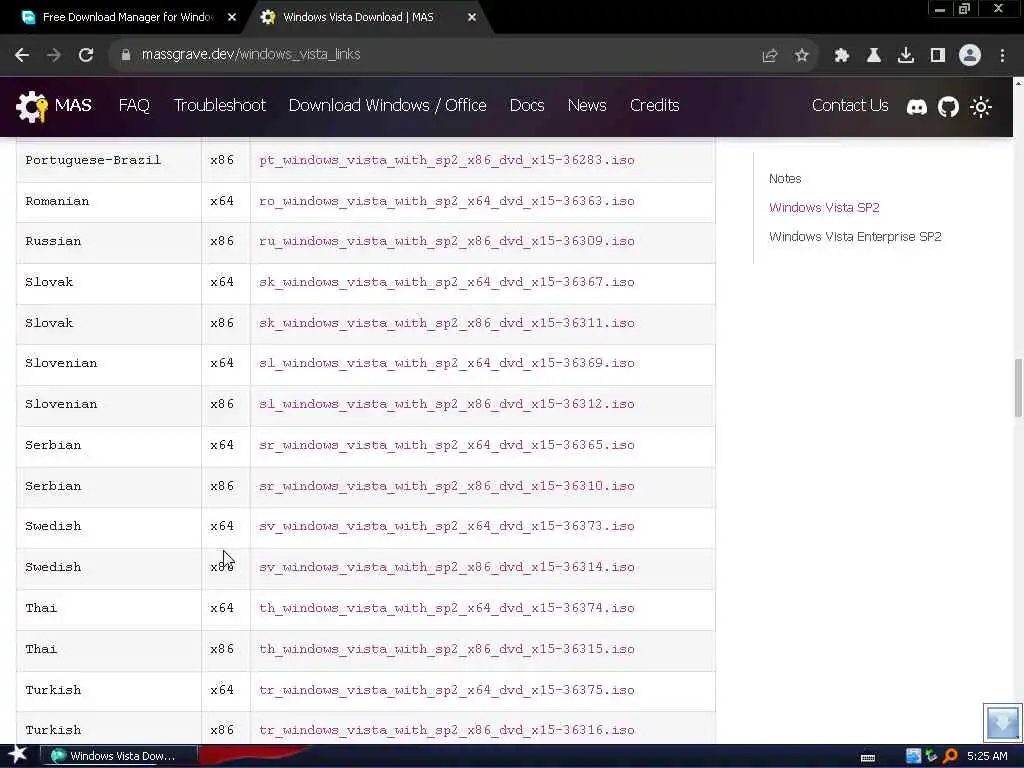Open the browser downloads icon
Screen dimensions: 1024x768
pos(906,56)
